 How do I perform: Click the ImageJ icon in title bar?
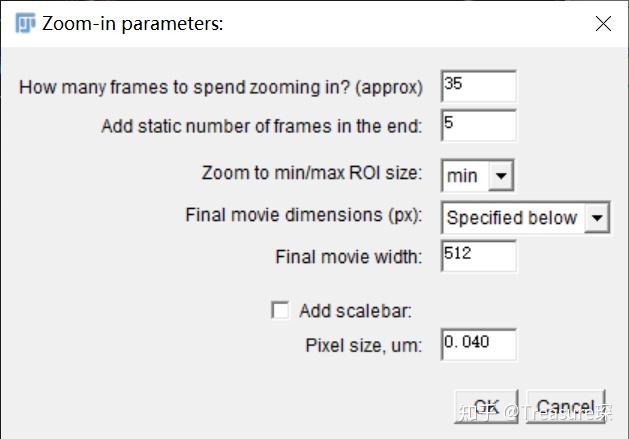(24, 23)
